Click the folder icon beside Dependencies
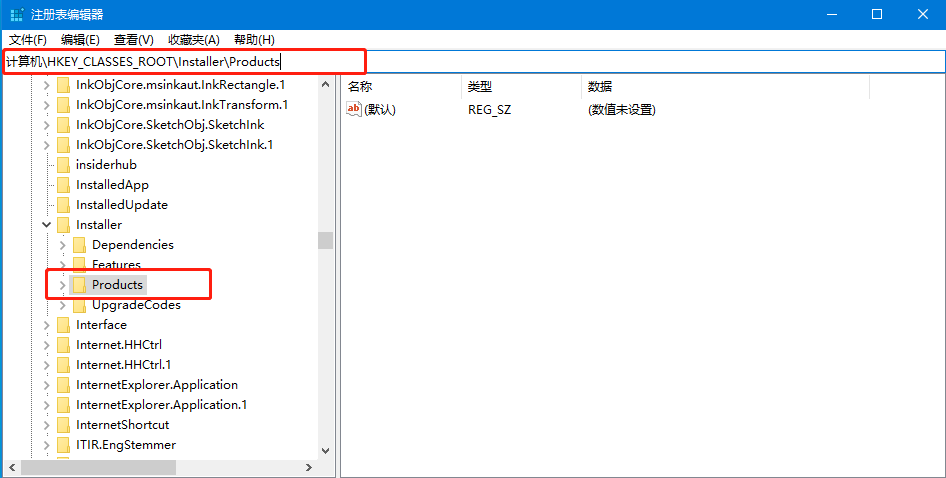The image size is (946, 478). pyautogui.click(x=79, y=245)
